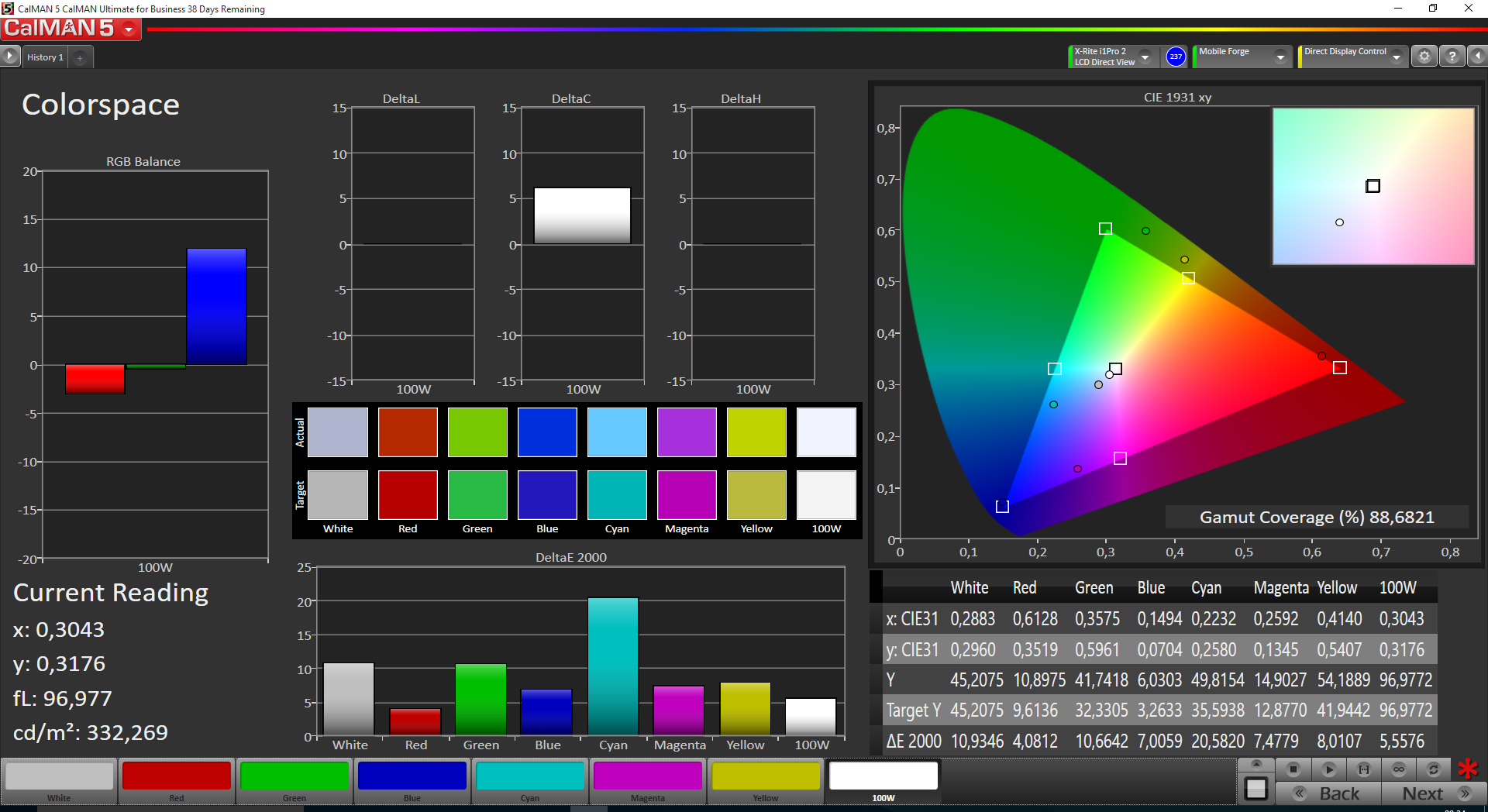Select the Blue pattern swatch in bottom bar
Image resolution: width=1488 pixels, height=812 pixels.
click(x=412, y=782)
